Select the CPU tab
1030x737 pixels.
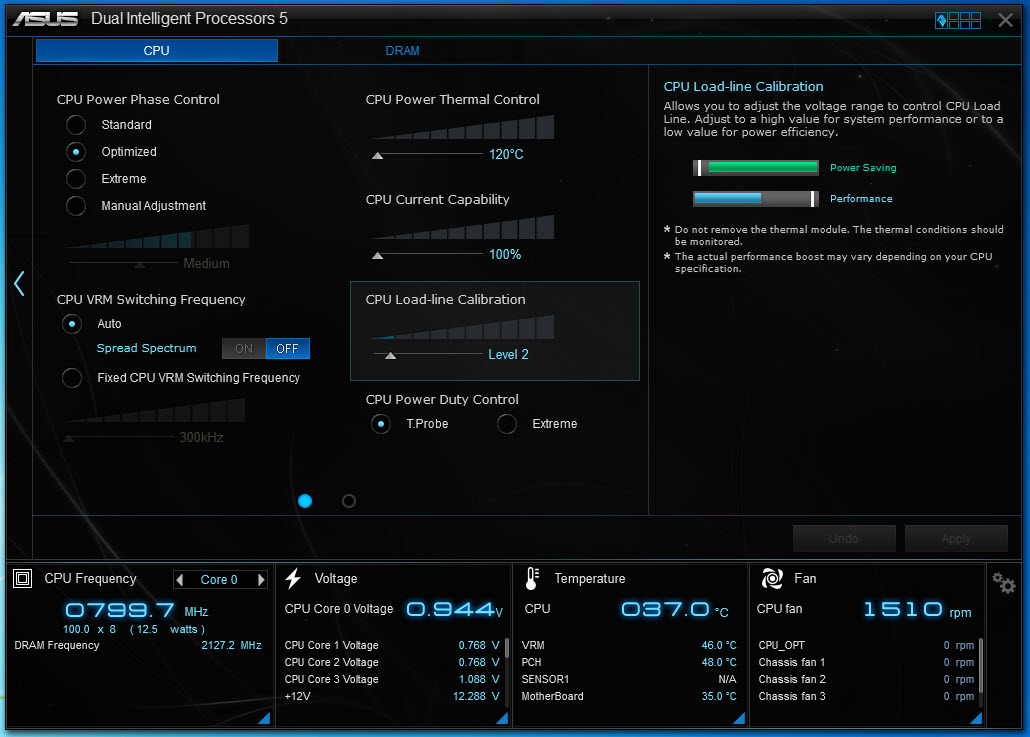(x=156, y=51)
